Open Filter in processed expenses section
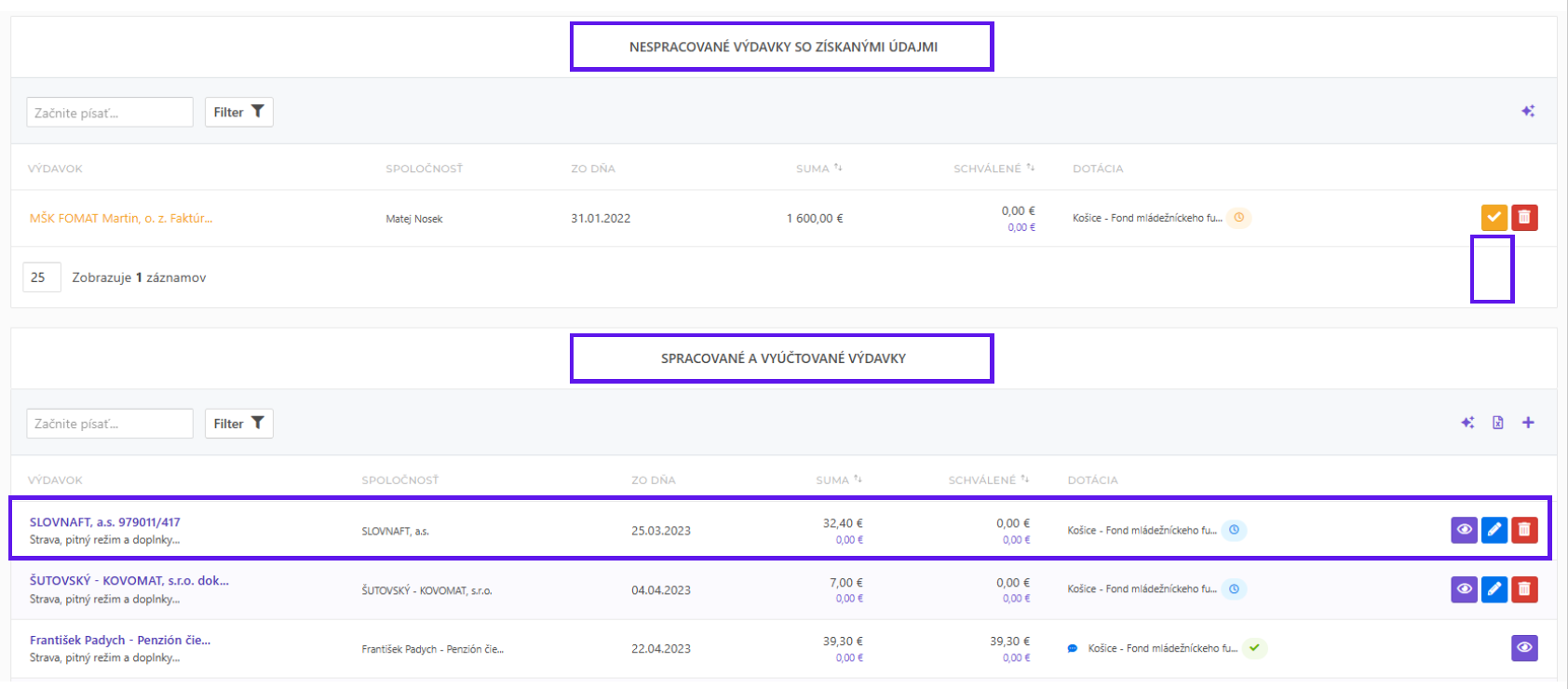This screenshot has width=1568, height=689. click(238, 424)
